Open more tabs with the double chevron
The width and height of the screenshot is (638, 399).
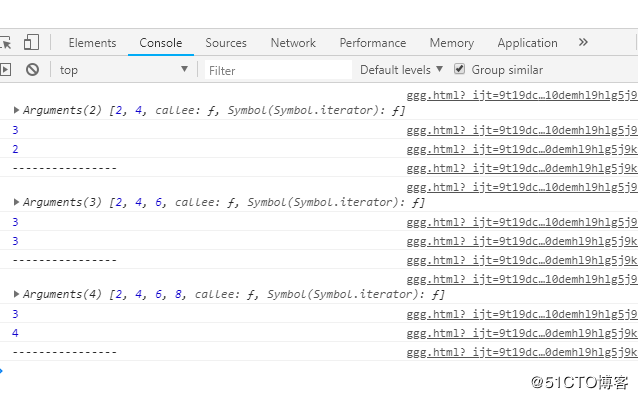coord(583,42)
